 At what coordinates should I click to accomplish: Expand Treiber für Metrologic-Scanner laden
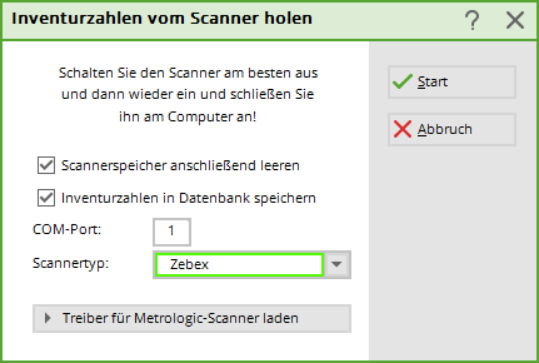coord(192,318)
